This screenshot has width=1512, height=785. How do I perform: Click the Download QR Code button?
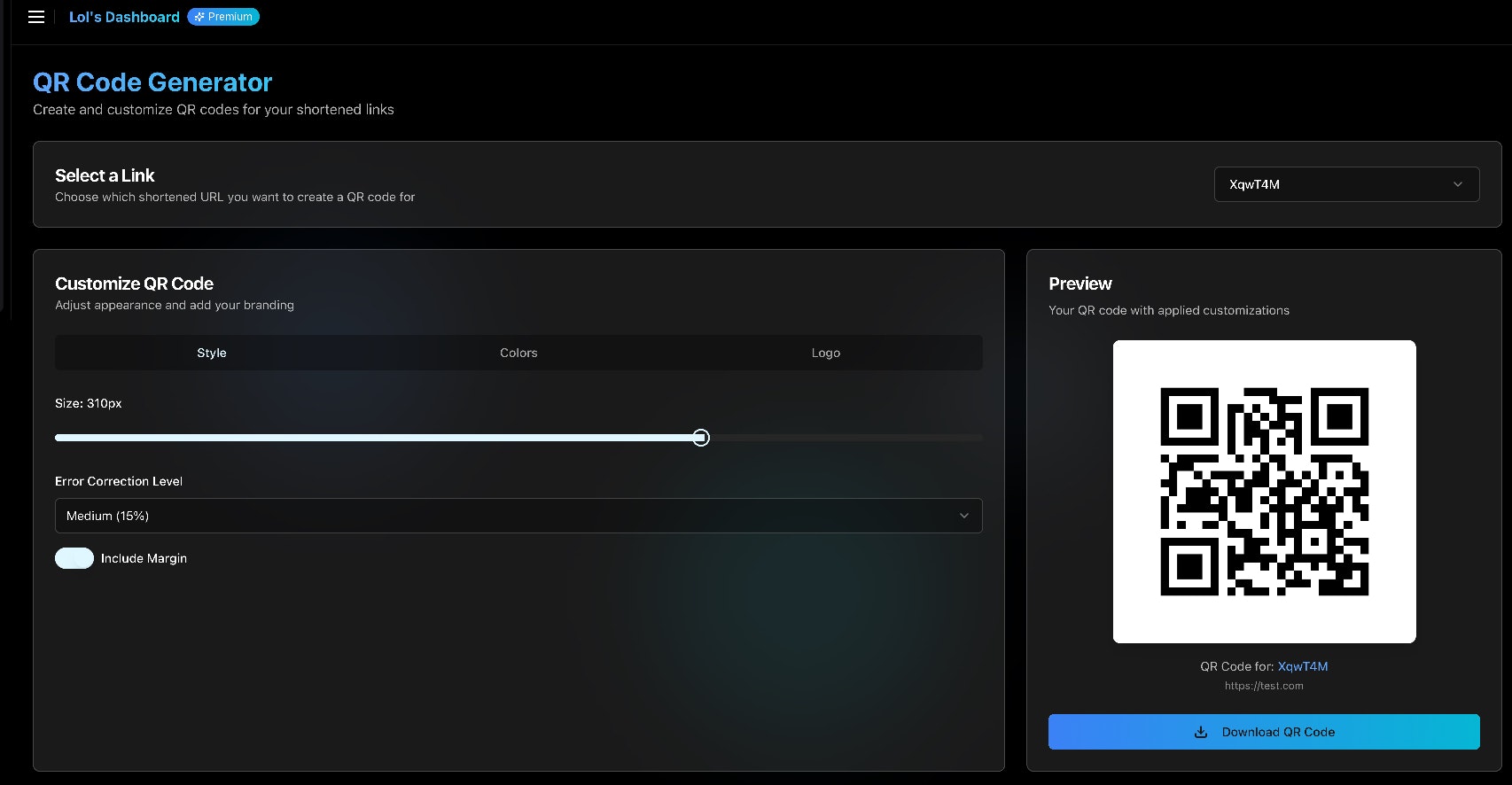tap(1264, 732)
